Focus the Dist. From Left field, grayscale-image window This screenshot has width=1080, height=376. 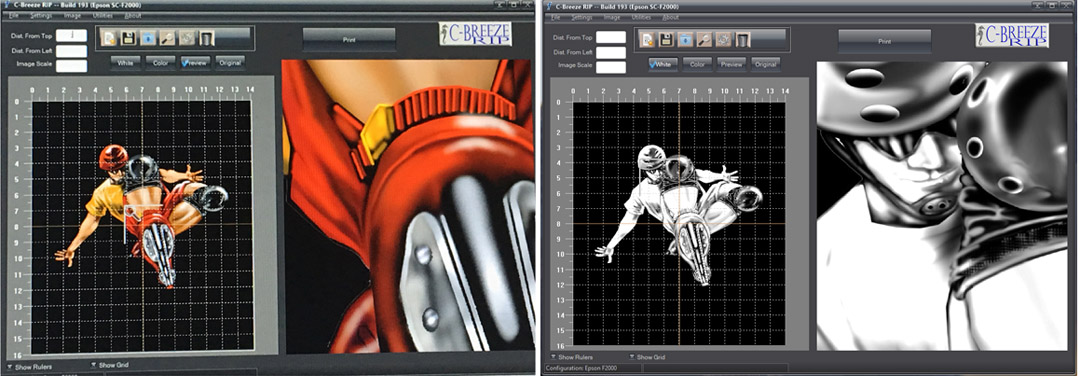pos(611,52)
